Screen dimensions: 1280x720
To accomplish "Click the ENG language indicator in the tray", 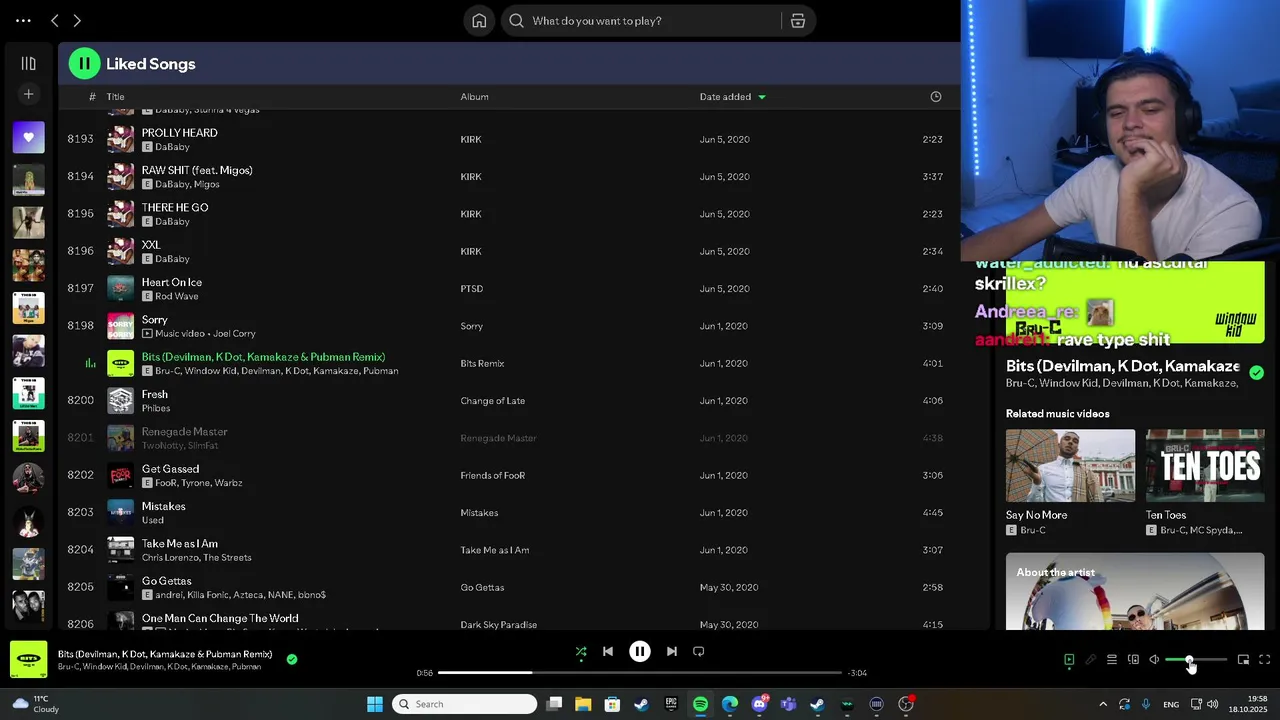I will 1170,705.
